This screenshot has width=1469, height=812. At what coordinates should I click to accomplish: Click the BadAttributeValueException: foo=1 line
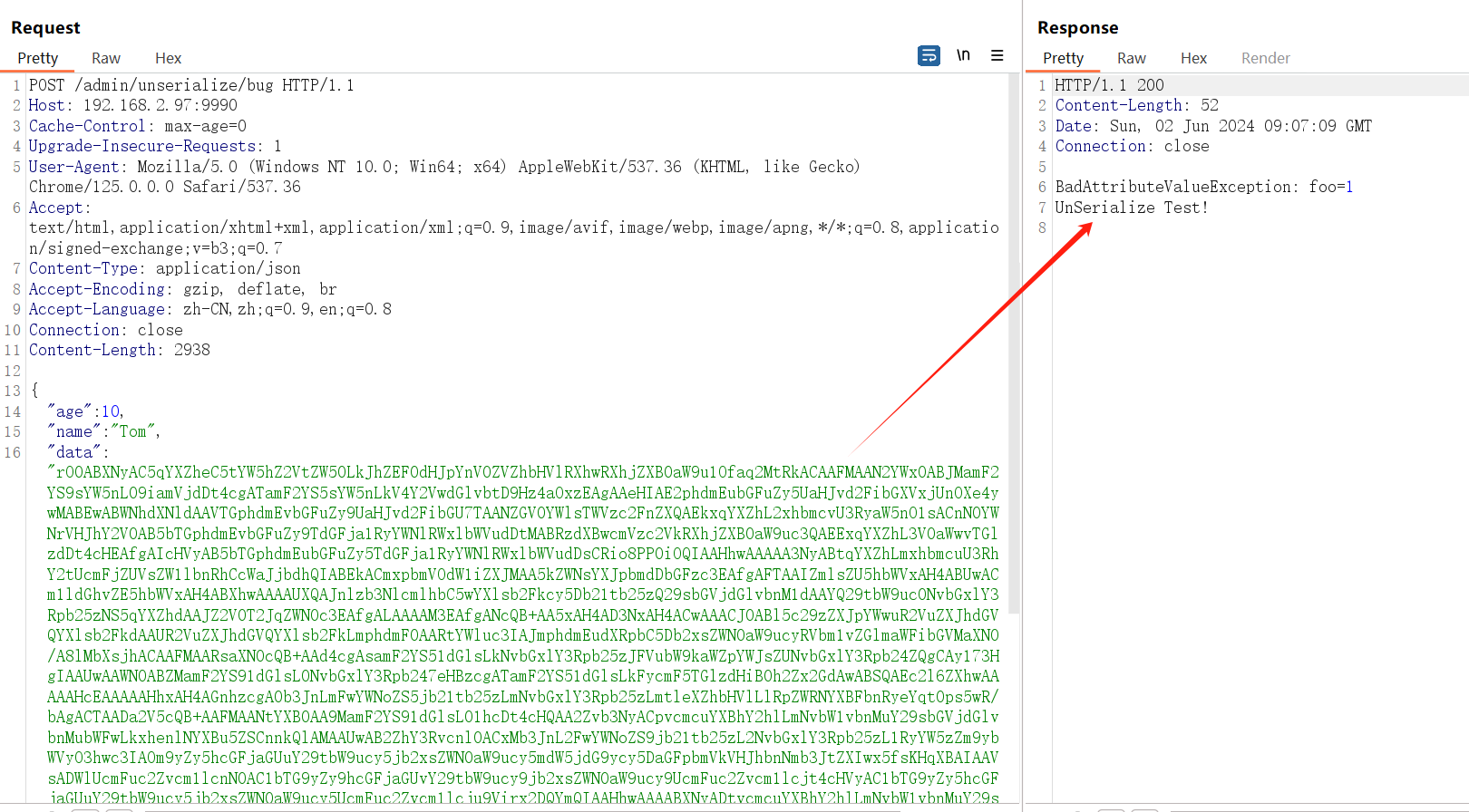1204,187
